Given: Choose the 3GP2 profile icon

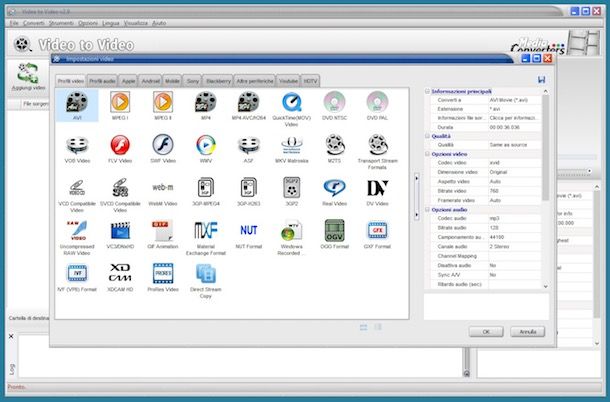Looking at the screenshot, I should click(x=291, y=188).
